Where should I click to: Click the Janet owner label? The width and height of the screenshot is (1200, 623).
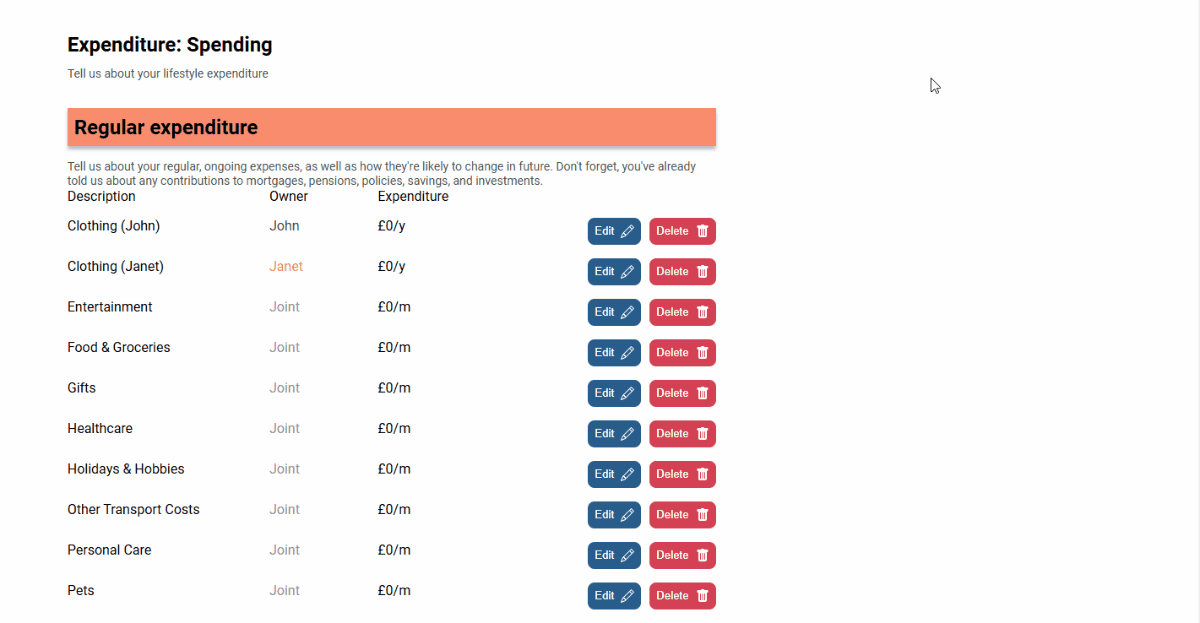point(286,267)
